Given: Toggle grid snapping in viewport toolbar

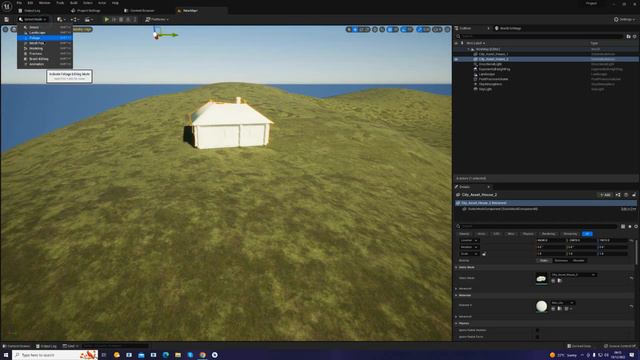Looking at the screenshot, I should pos(390,29).
